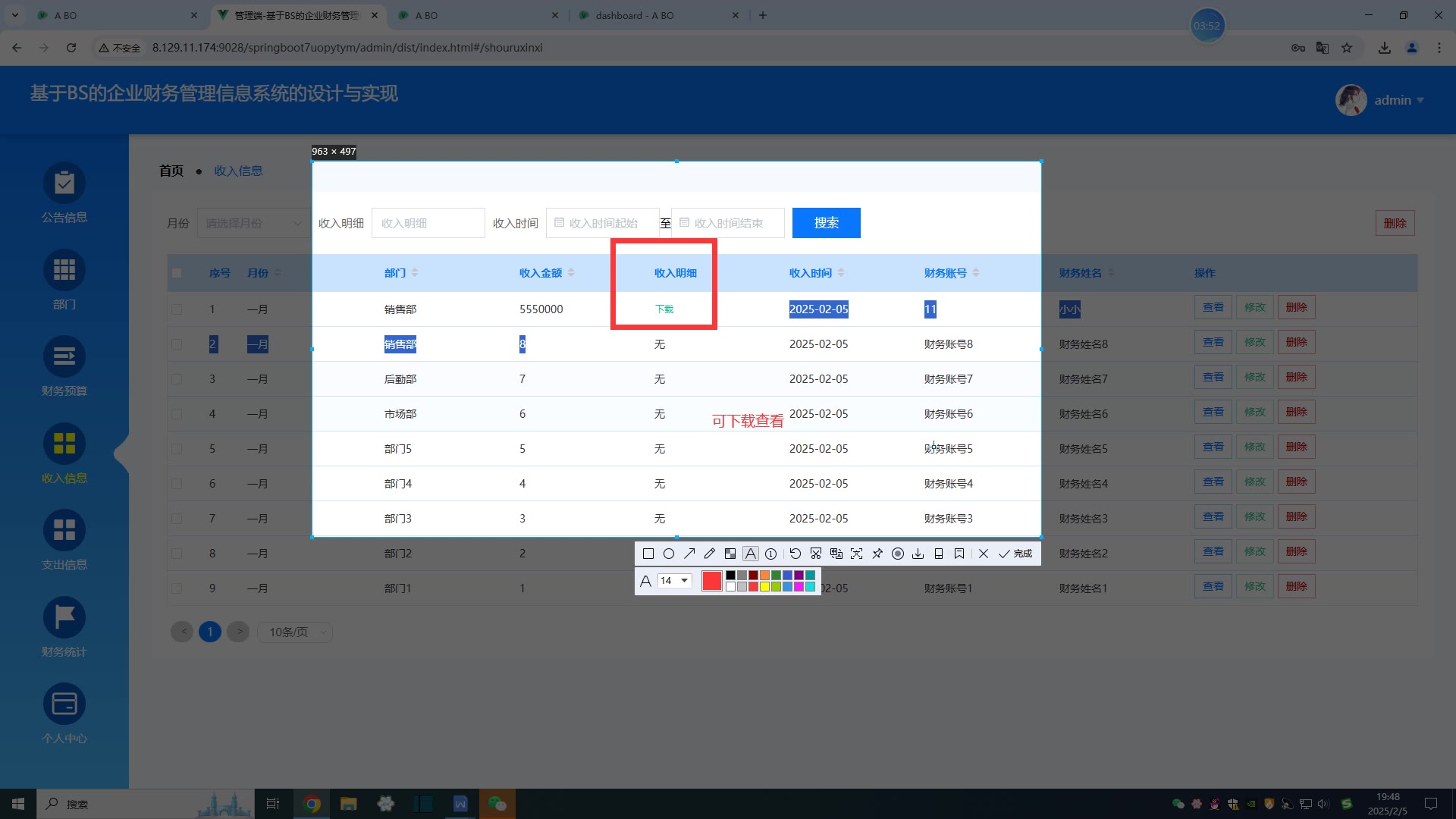Tick the checkbox for row 9
The image size is (1456, 819).
177,588
